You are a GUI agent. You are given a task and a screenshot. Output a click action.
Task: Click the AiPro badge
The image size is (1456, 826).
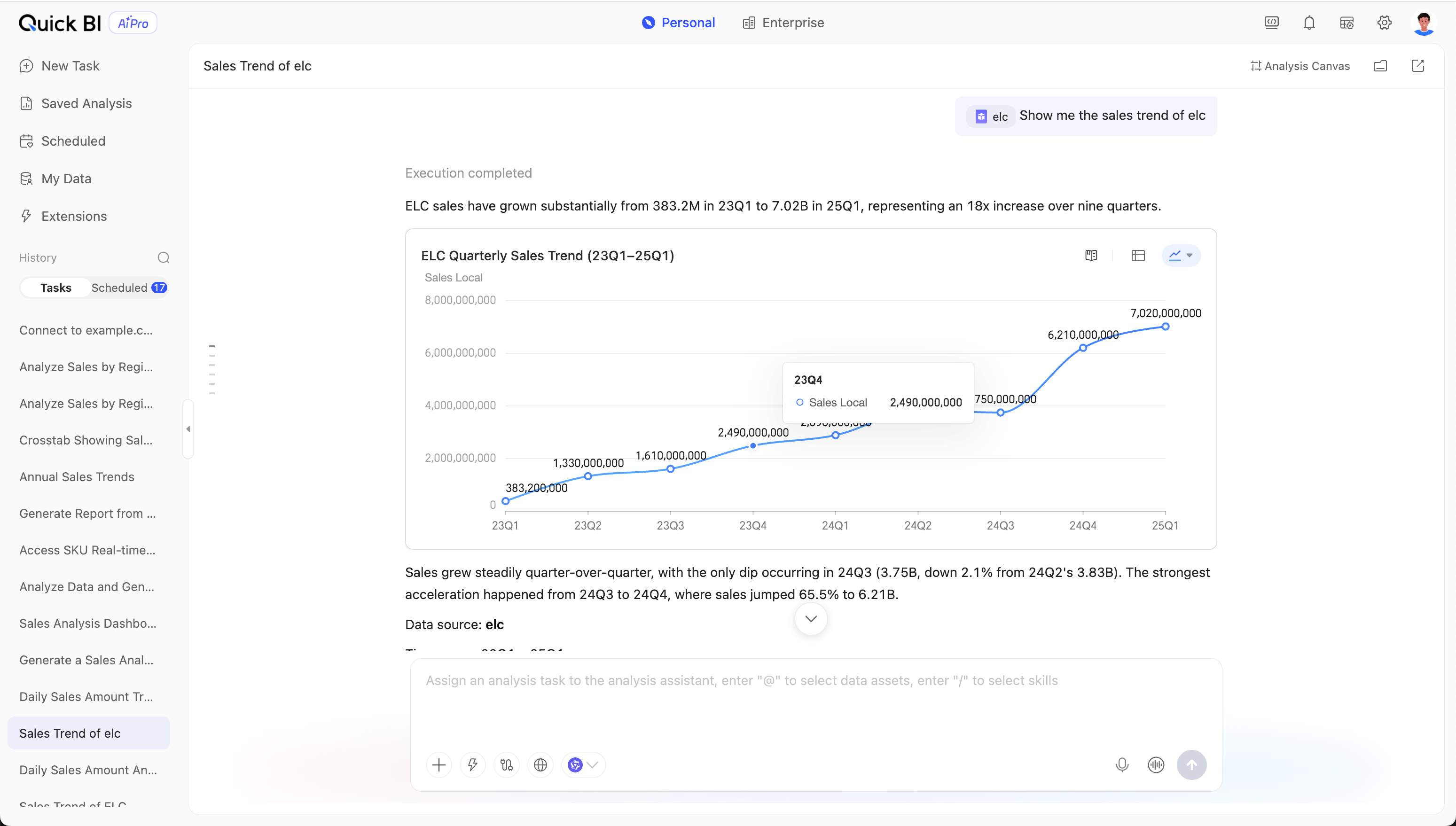coord(133,23)
